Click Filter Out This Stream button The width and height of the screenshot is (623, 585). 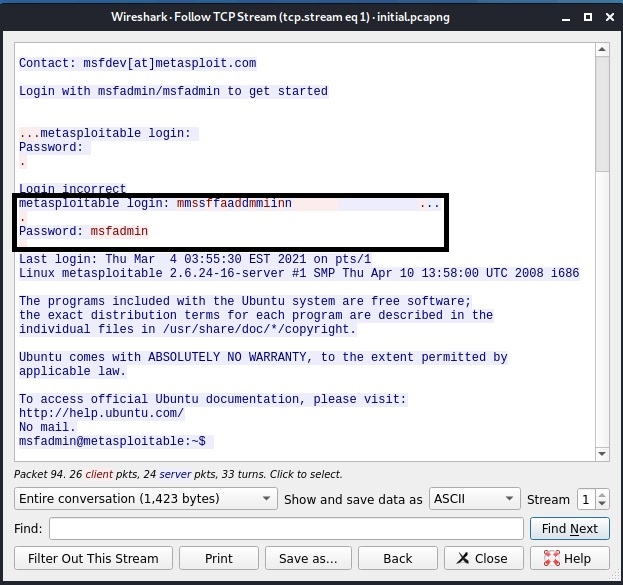coord(93,558)
